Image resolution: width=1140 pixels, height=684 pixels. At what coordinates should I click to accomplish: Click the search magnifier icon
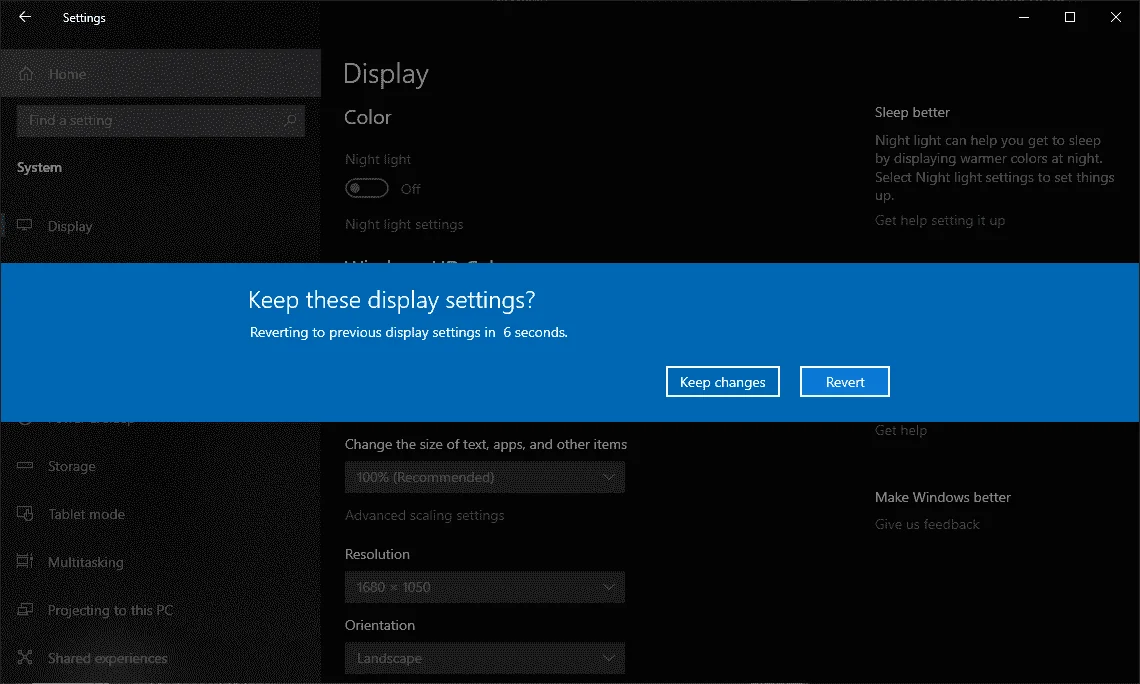pos(290,120)
